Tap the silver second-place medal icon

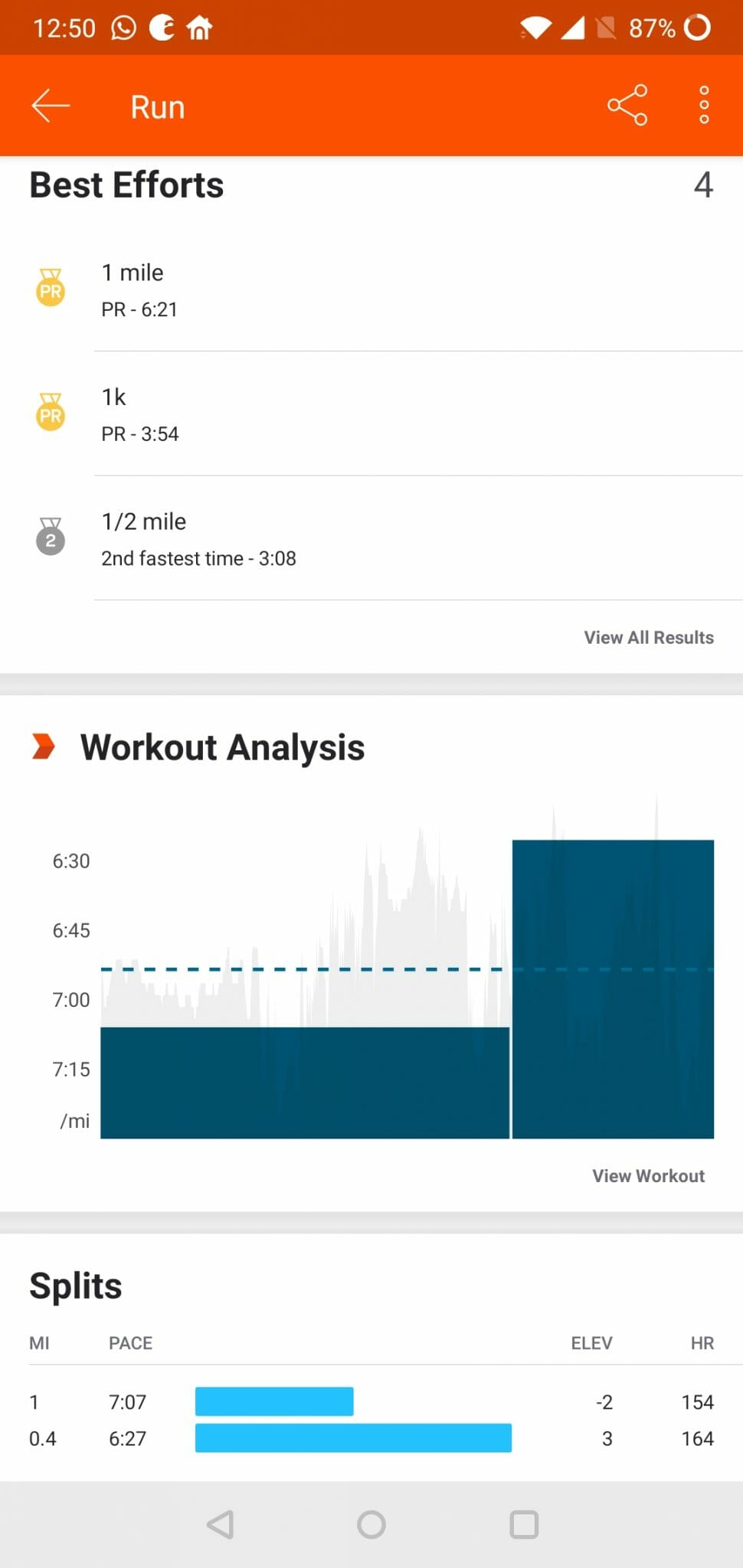pyautogui.click(x=51, y=537)
